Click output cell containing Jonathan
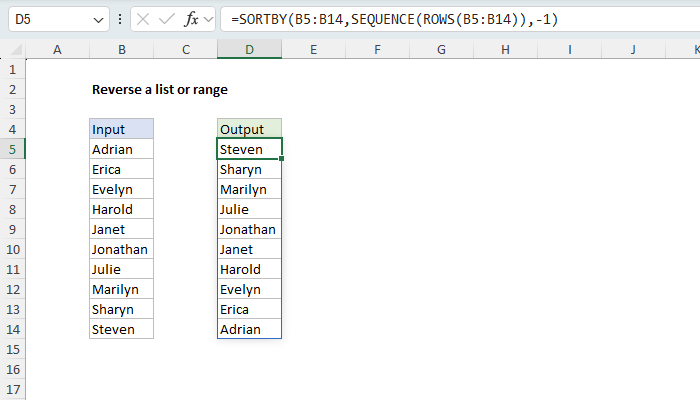The height and width of the screenshot is (400, 700). coord(250,229)
